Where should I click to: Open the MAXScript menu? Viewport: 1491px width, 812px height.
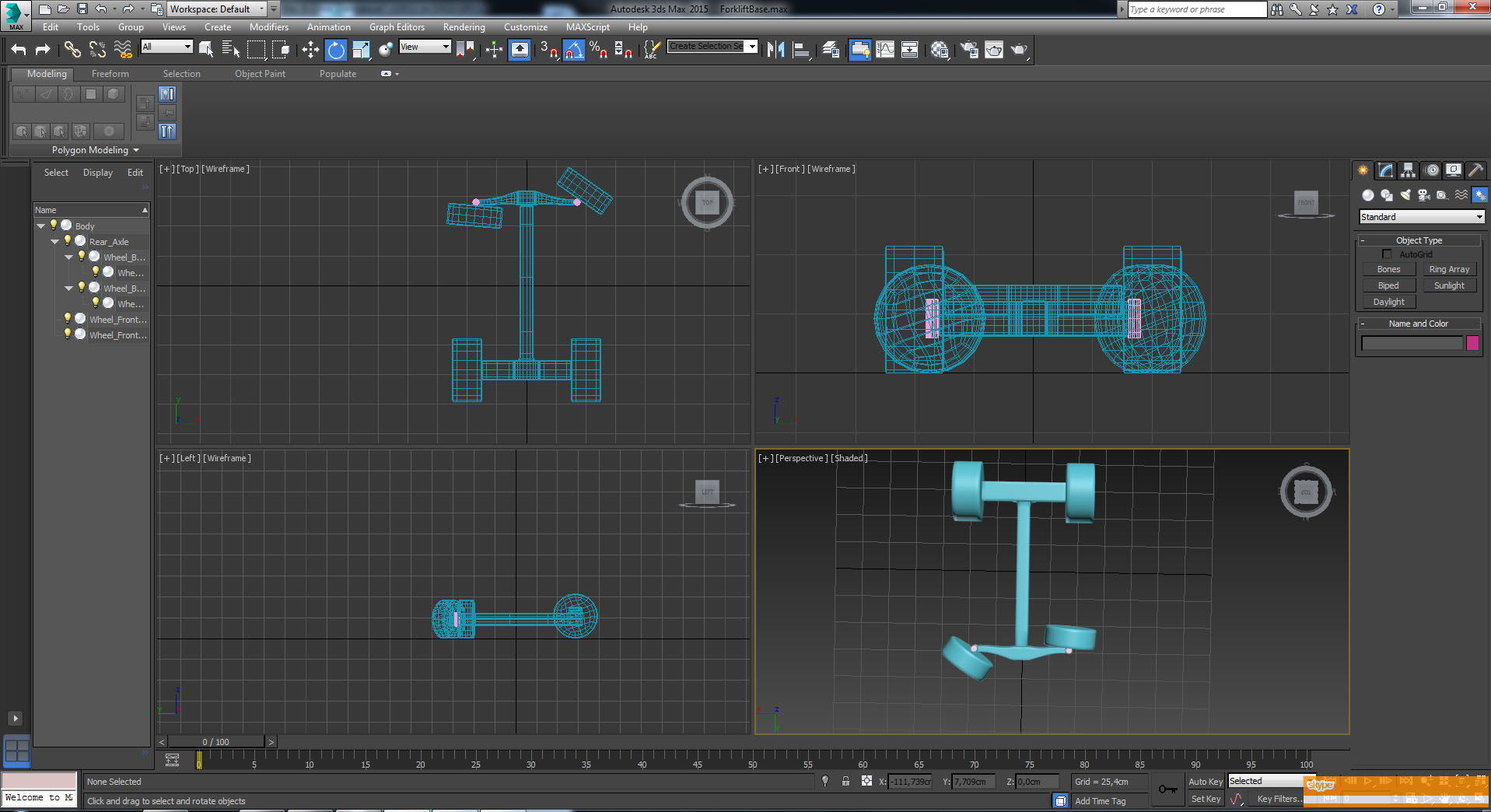tap(588, 27)
